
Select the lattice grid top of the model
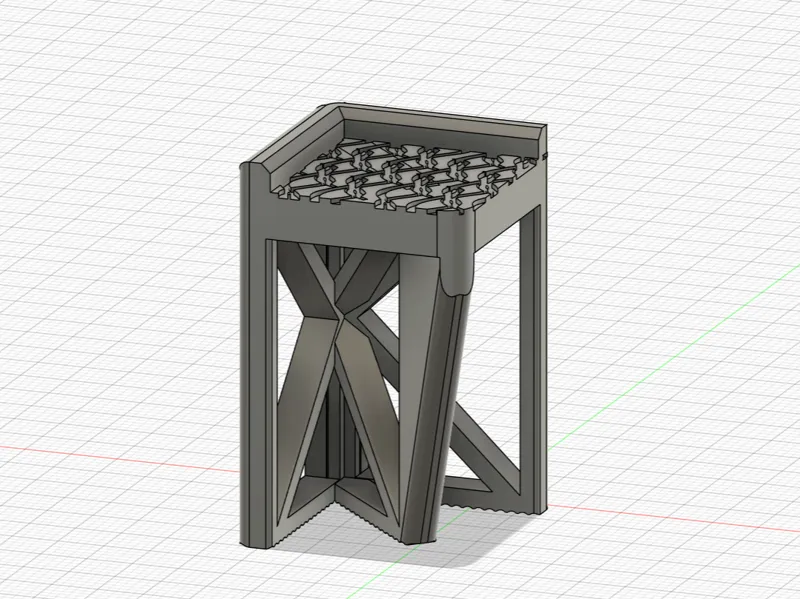click(x=408, y=179)
